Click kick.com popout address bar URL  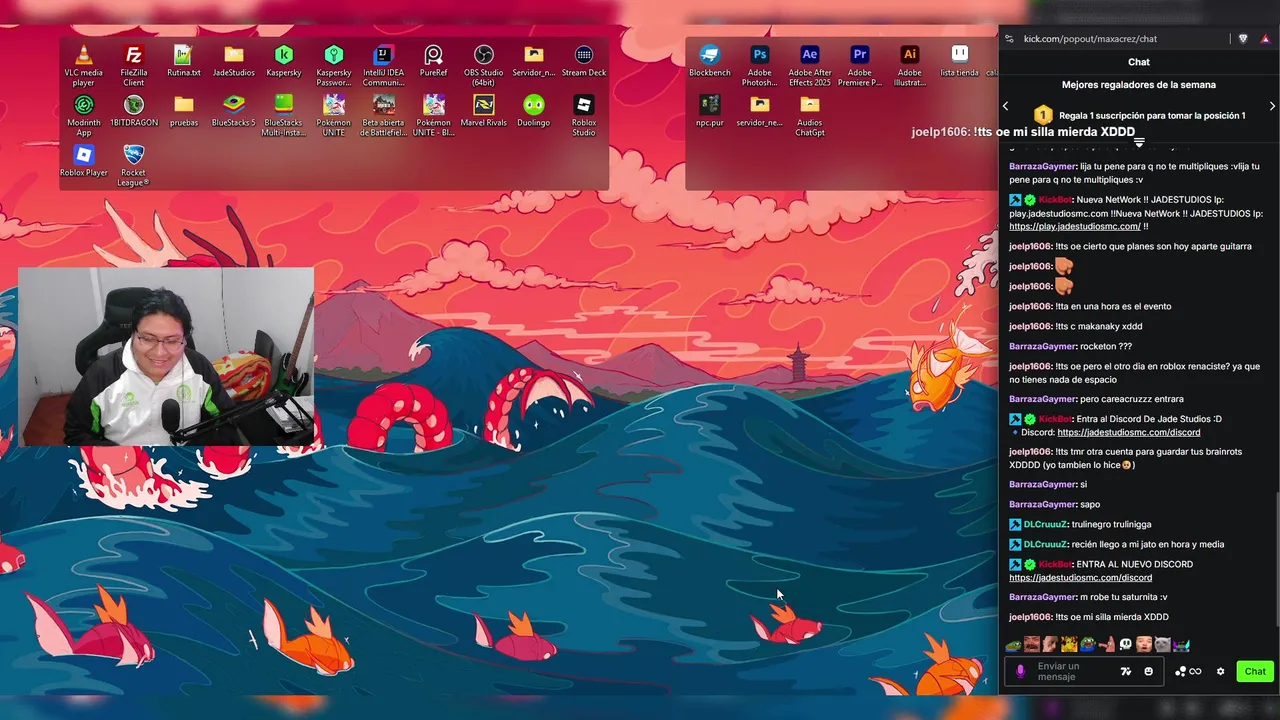click(x=1090, y=38)
